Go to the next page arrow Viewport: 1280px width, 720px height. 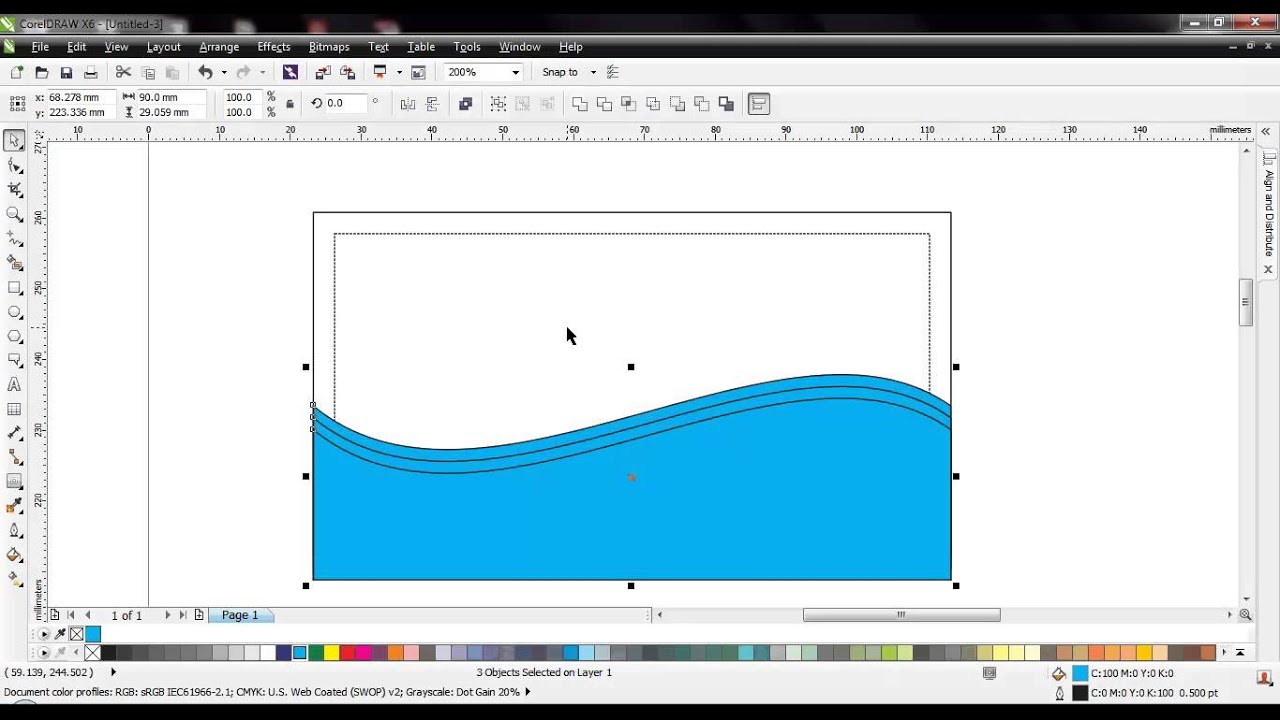tap(167, 615)
